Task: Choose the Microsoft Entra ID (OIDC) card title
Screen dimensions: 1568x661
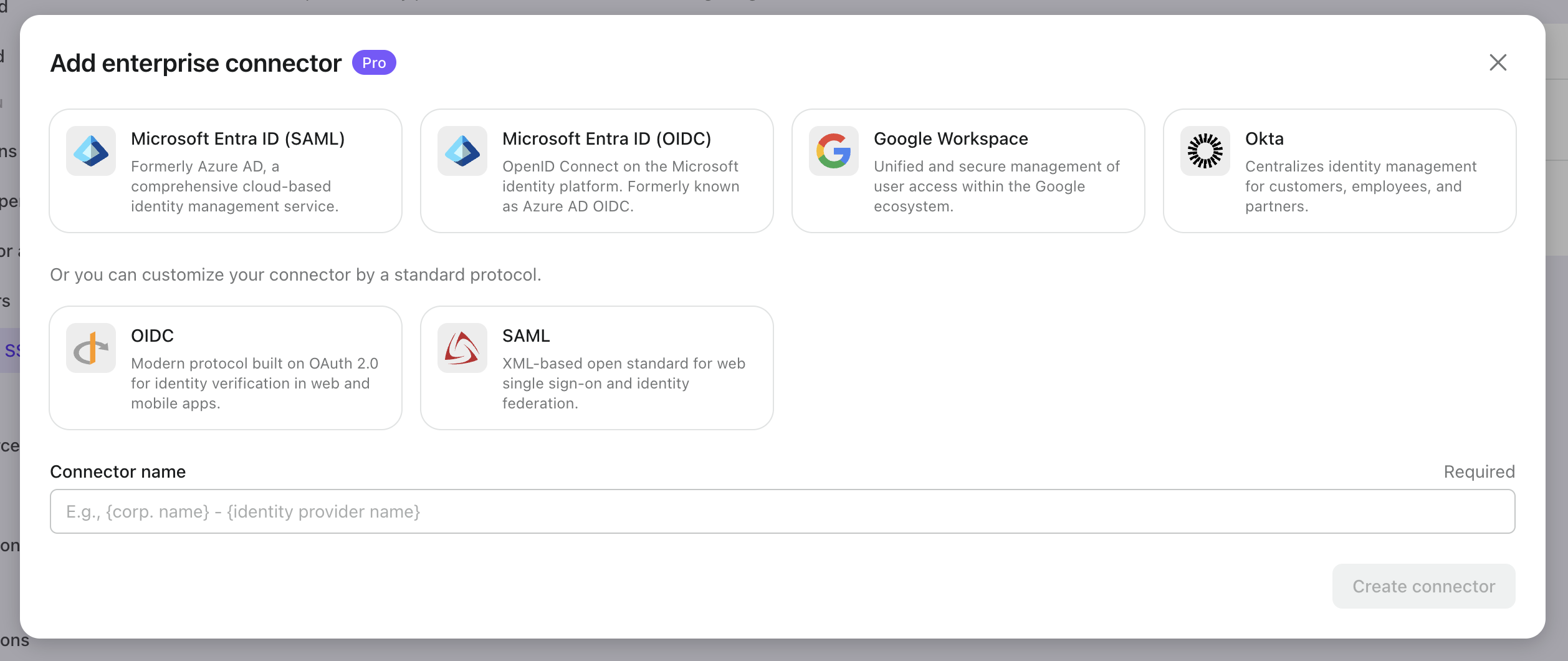Action: point(607,138)
